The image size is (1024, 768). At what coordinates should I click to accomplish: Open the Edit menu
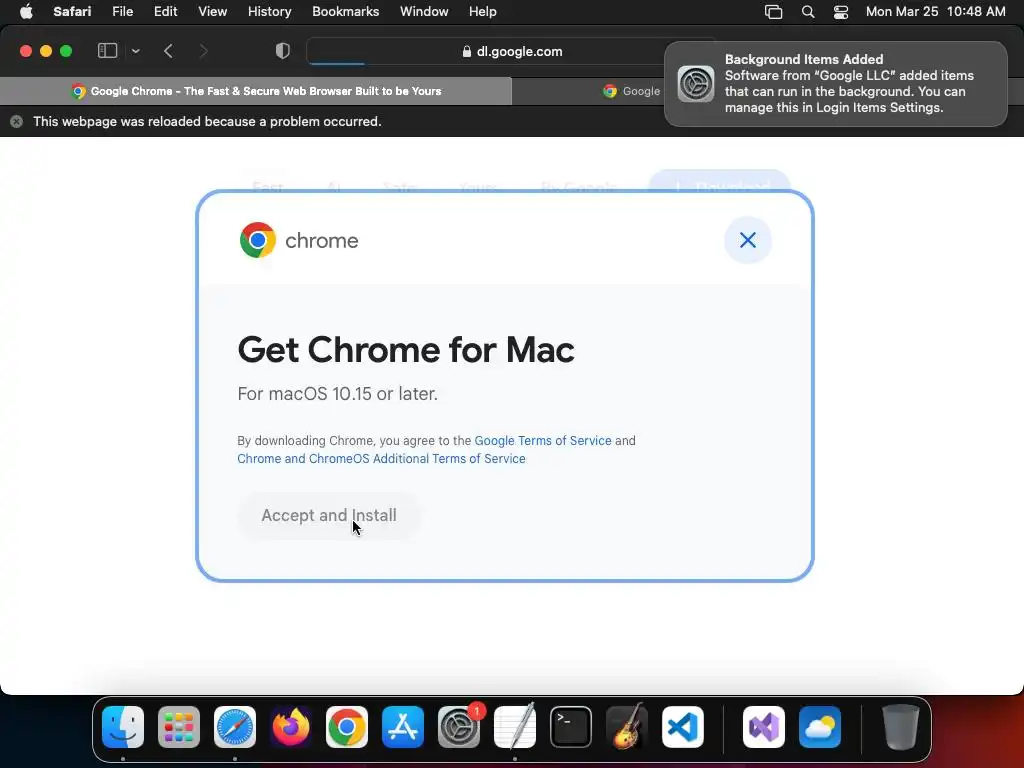point(165,12)
